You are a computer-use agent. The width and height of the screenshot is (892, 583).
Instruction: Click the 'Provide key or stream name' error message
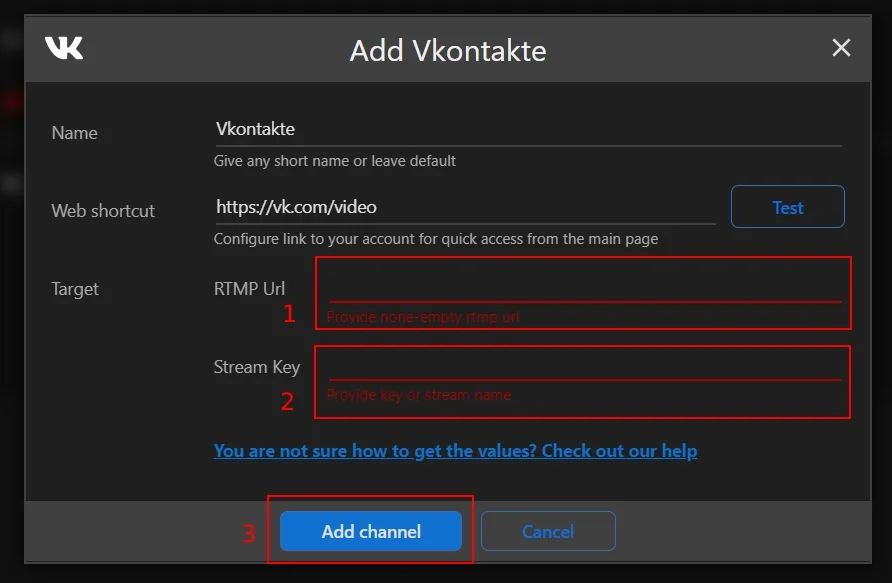pos(419,395)
